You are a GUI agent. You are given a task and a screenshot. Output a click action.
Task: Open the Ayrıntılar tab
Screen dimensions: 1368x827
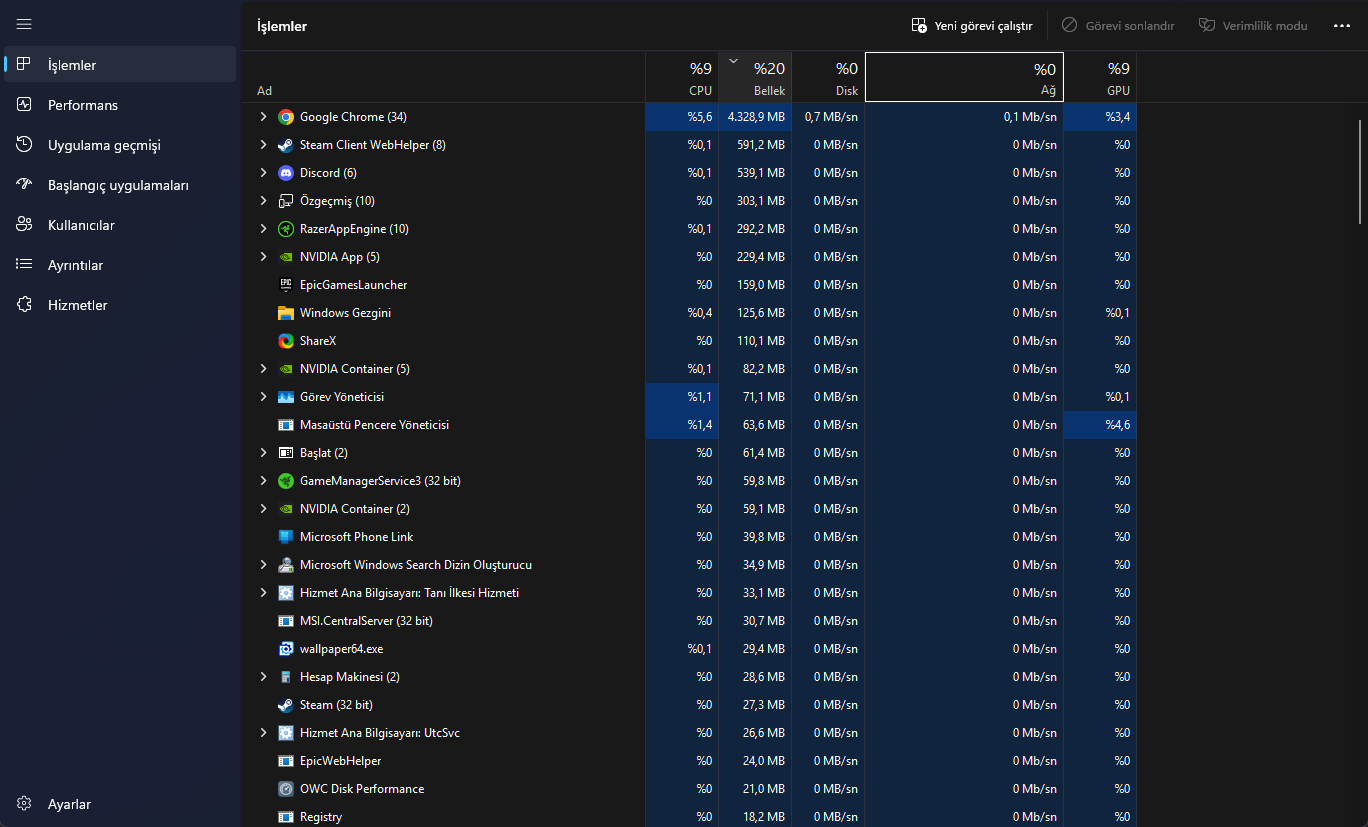120,265
